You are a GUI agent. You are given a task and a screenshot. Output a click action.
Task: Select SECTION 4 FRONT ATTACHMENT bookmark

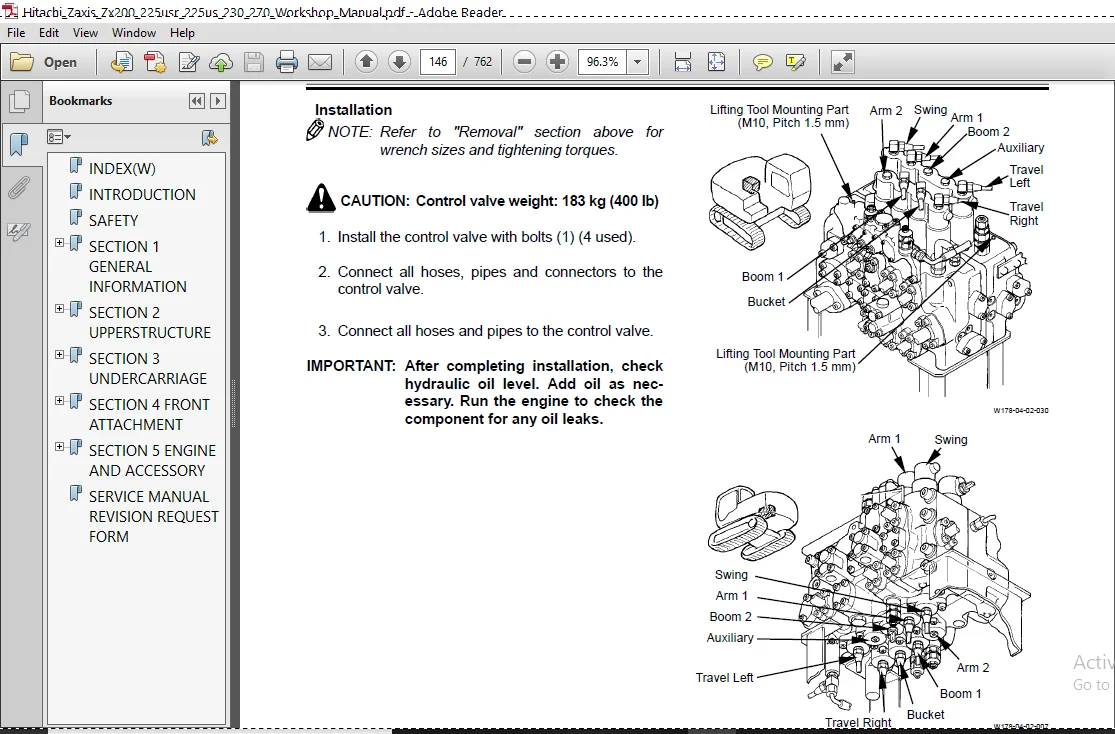pos(149,414)
